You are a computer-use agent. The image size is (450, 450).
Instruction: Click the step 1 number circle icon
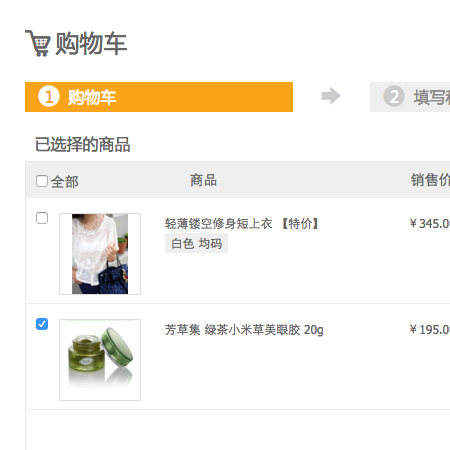pos(49,97)
